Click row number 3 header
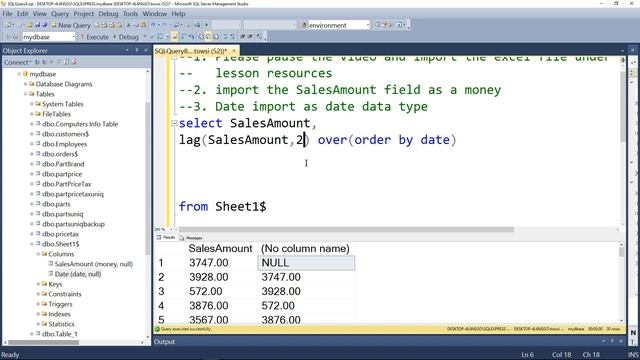 161,291
